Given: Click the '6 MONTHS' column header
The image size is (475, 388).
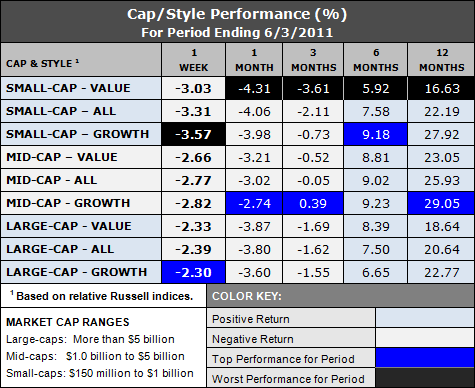Looking at the screenshot, I should coord(376,60).
